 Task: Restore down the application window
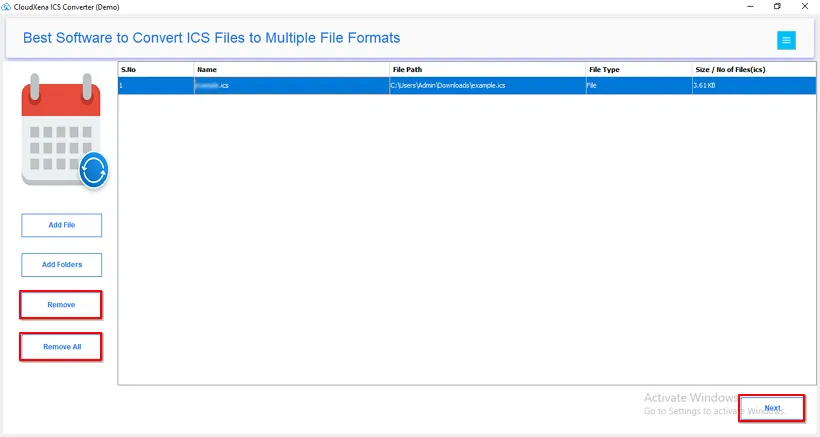coord(777,6)
